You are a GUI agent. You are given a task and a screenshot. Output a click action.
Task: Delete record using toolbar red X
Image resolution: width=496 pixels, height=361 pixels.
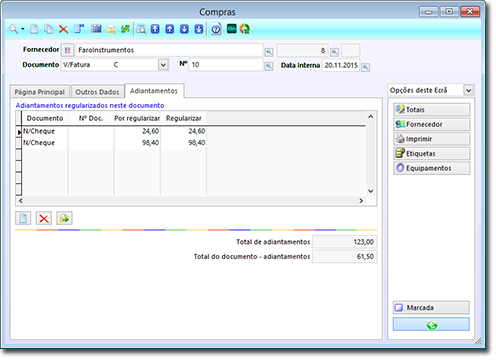[x=63, y=29]
